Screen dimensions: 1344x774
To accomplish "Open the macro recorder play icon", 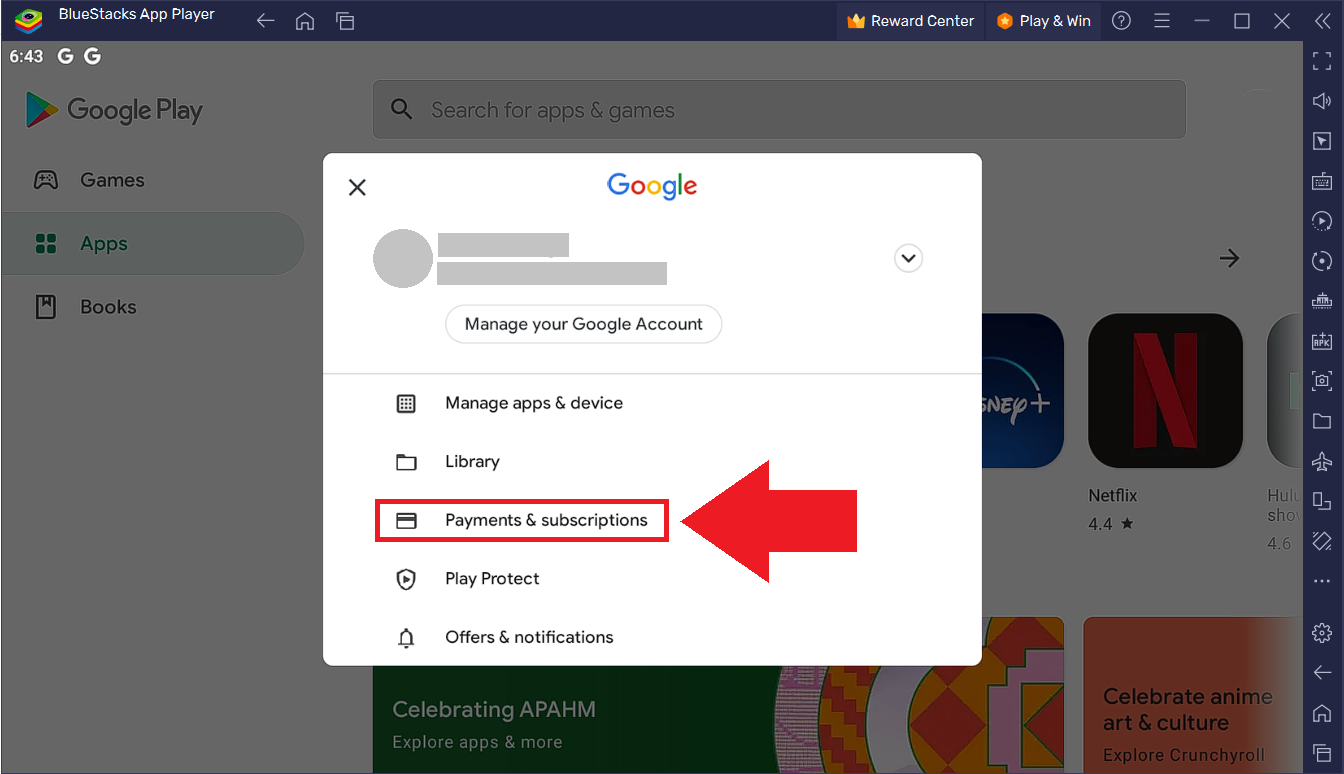I will [x=1322, y=220].
